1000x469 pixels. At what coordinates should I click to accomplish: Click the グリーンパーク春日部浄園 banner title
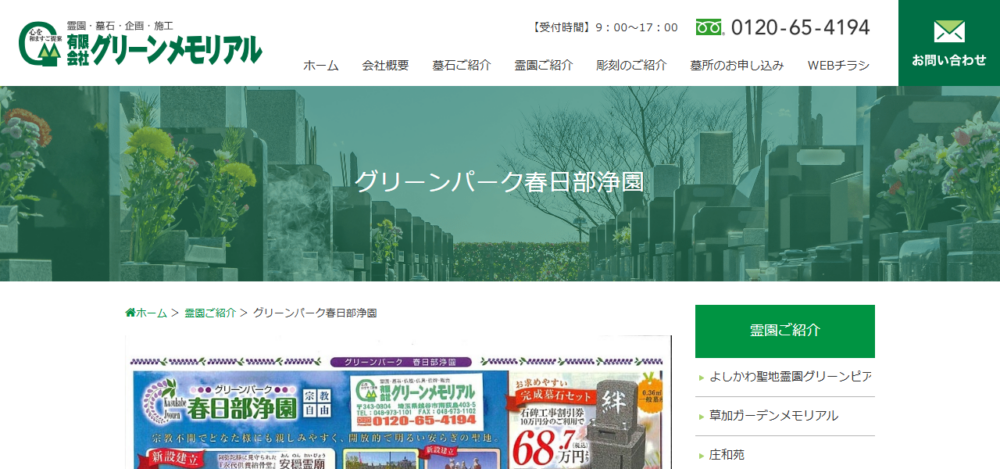499,182
